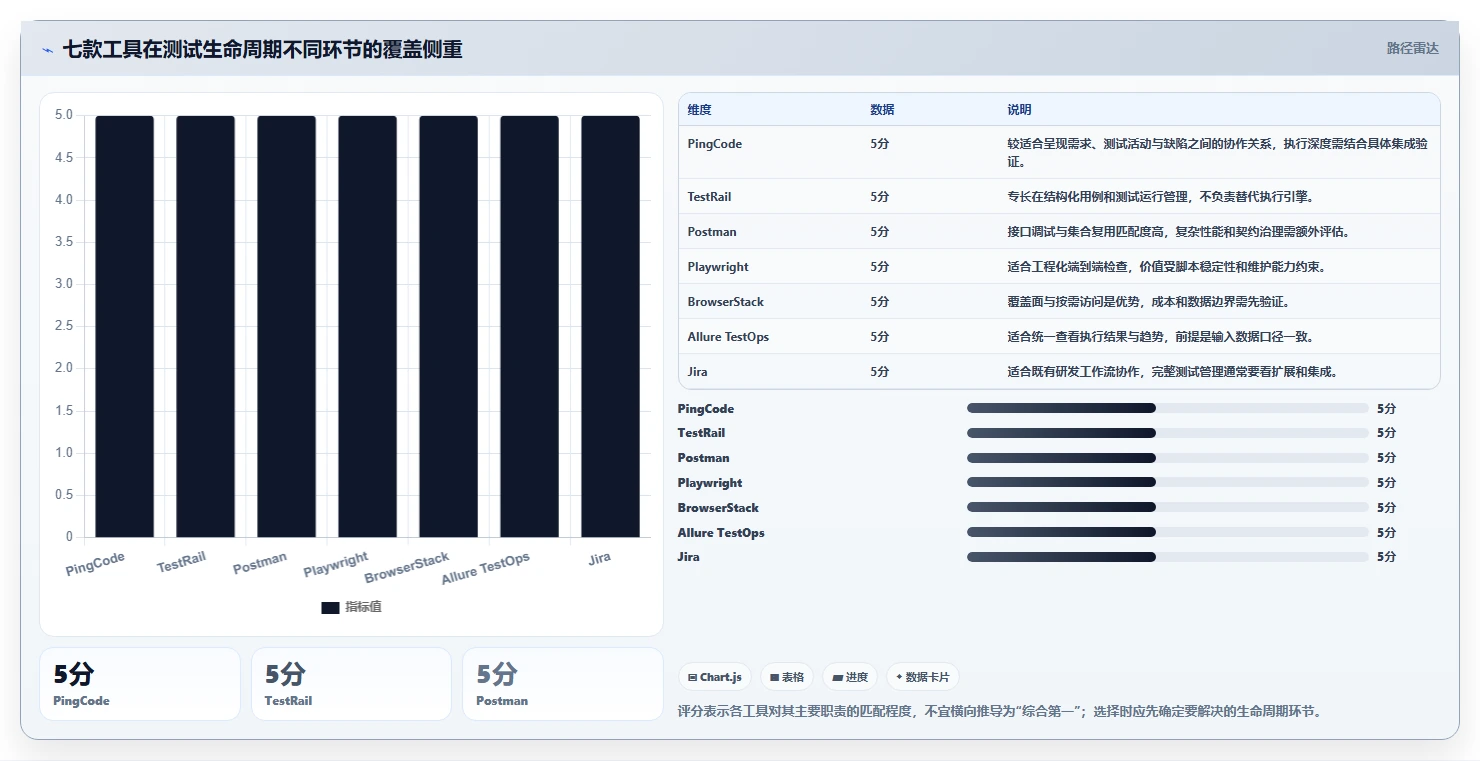The height and width of the screenshot is (761, 1480).
Task: Click the icon on the Chart.js chip
Action: pos(693,678)
